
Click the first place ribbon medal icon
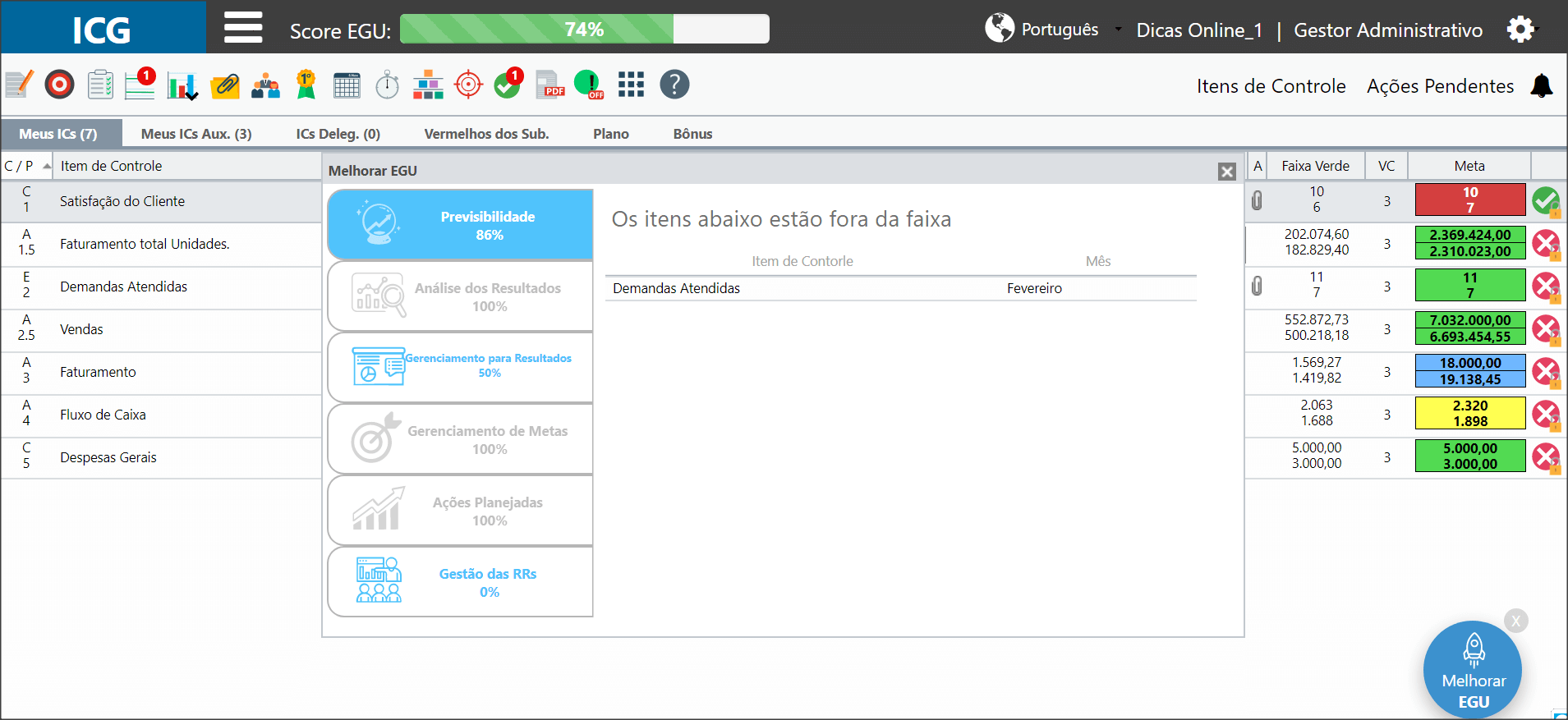click(306, 85)
